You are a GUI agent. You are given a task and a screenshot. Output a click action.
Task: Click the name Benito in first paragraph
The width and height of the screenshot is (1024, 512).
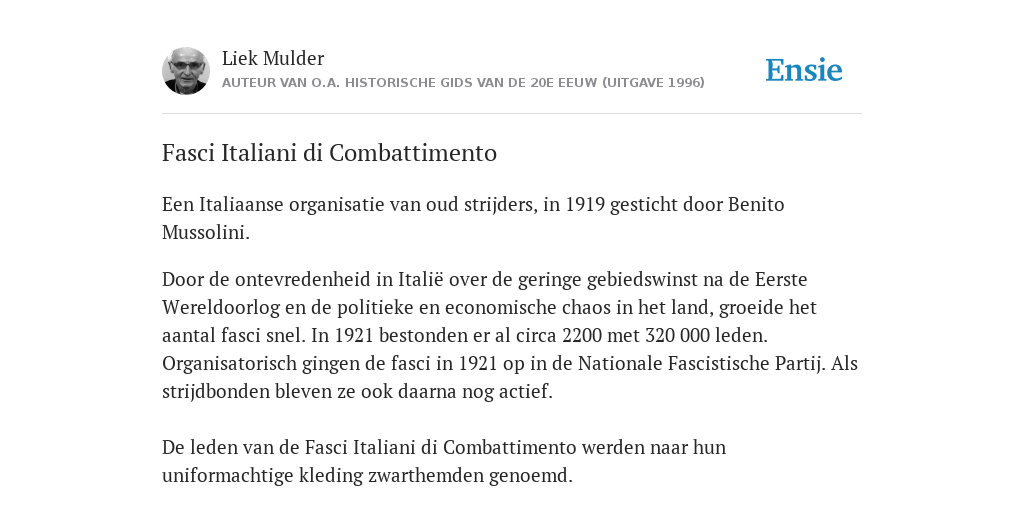coord(756,204)
